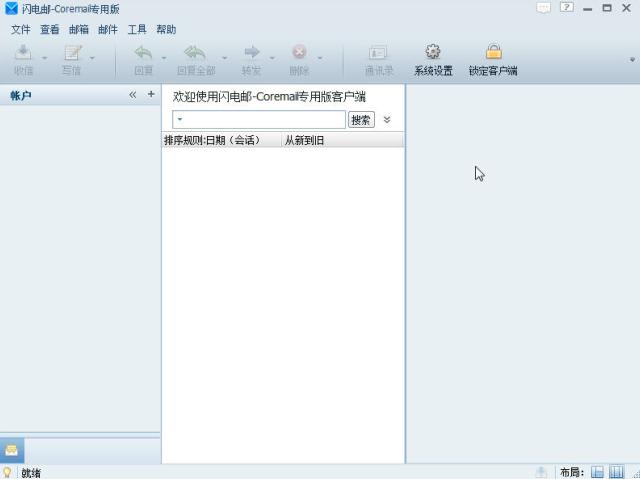Minimize the 闪电邮 window
The height and width of the screenshot is (479, 640).
pyautogui.click(x=588, y=9)
